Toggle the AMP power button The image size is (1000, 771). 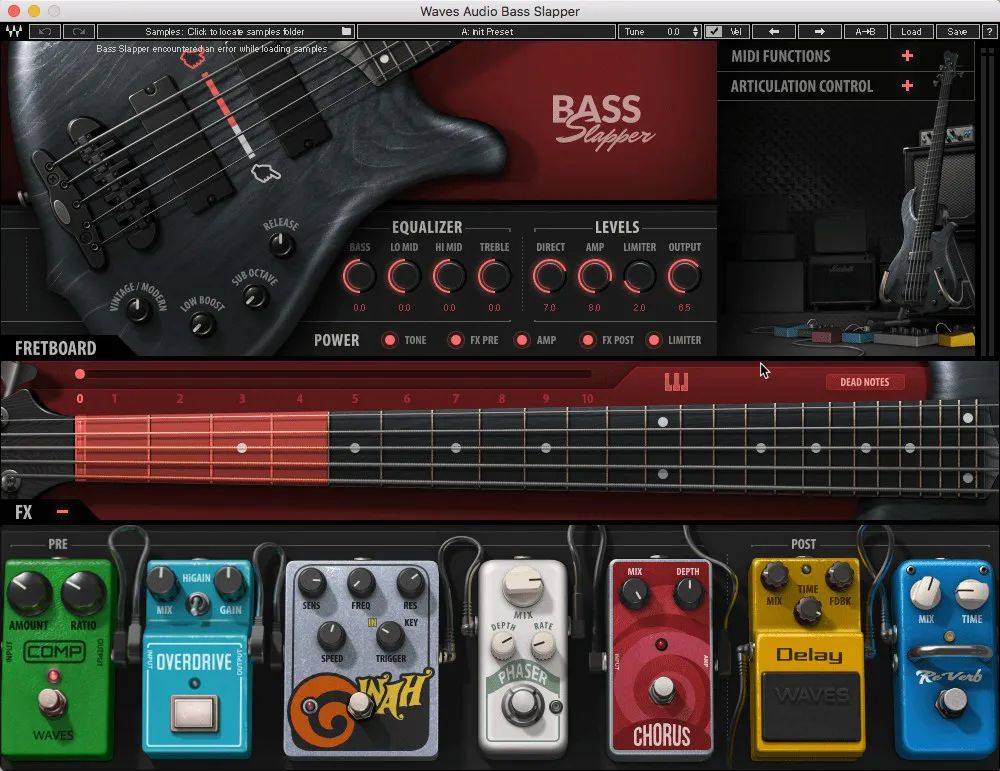[521, 340]
